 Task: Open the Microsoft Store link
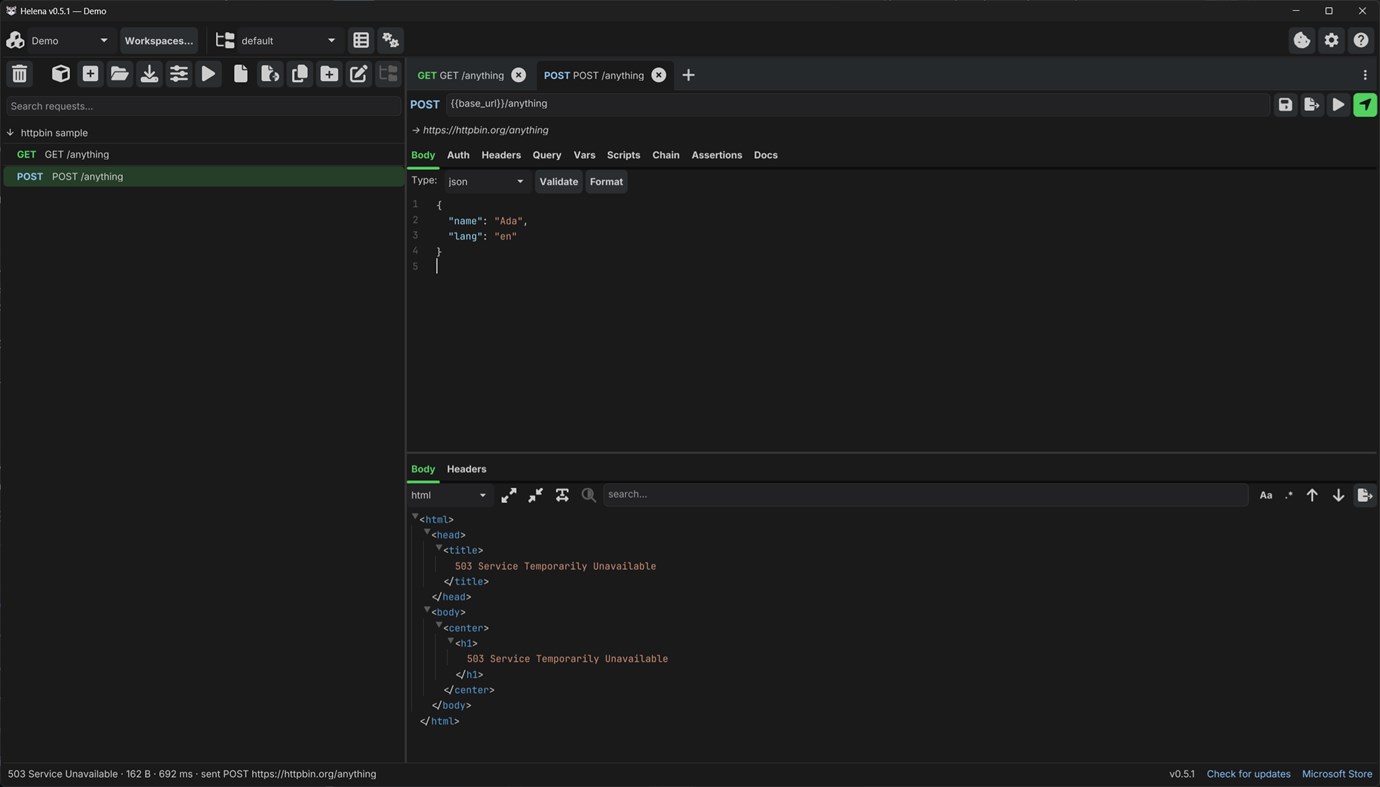point(1337,774)
